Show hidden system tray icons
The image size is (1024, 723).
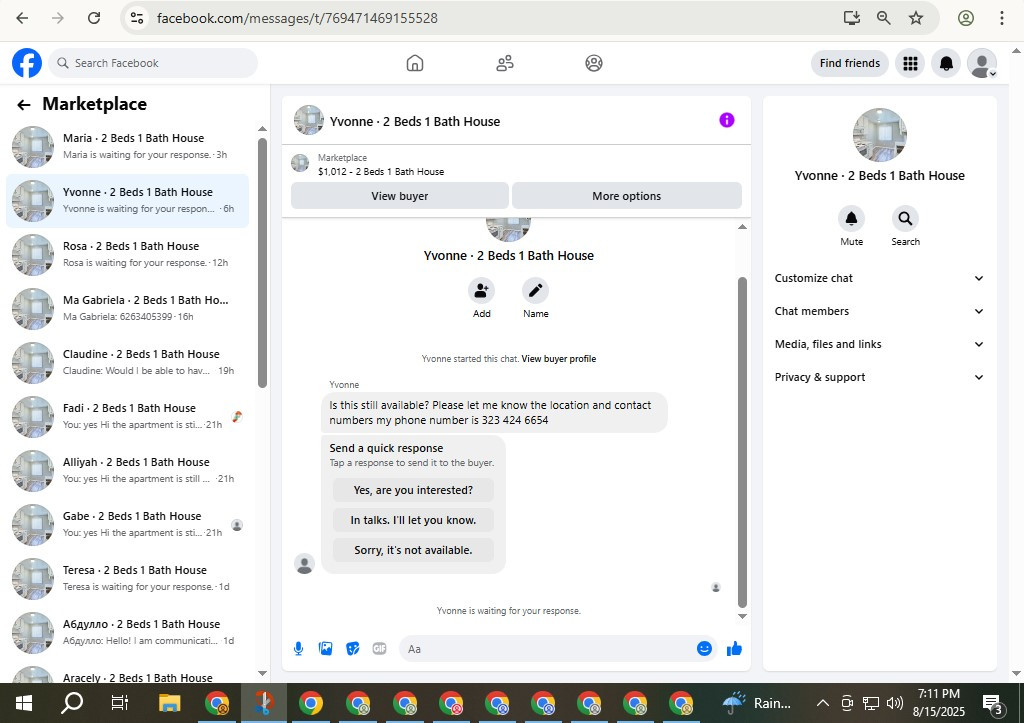[823, 703]
